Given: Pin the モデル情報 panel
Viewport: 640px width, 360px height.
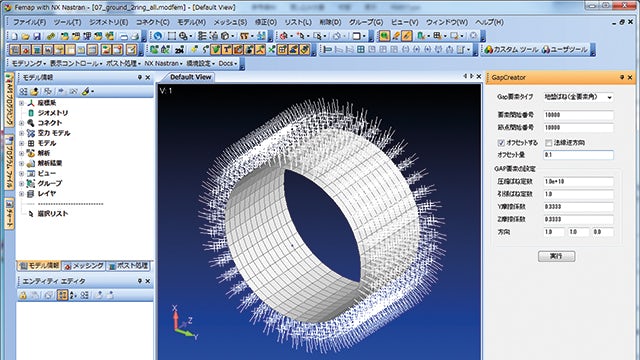Looking at the screenshot, I should click(140, 77).
